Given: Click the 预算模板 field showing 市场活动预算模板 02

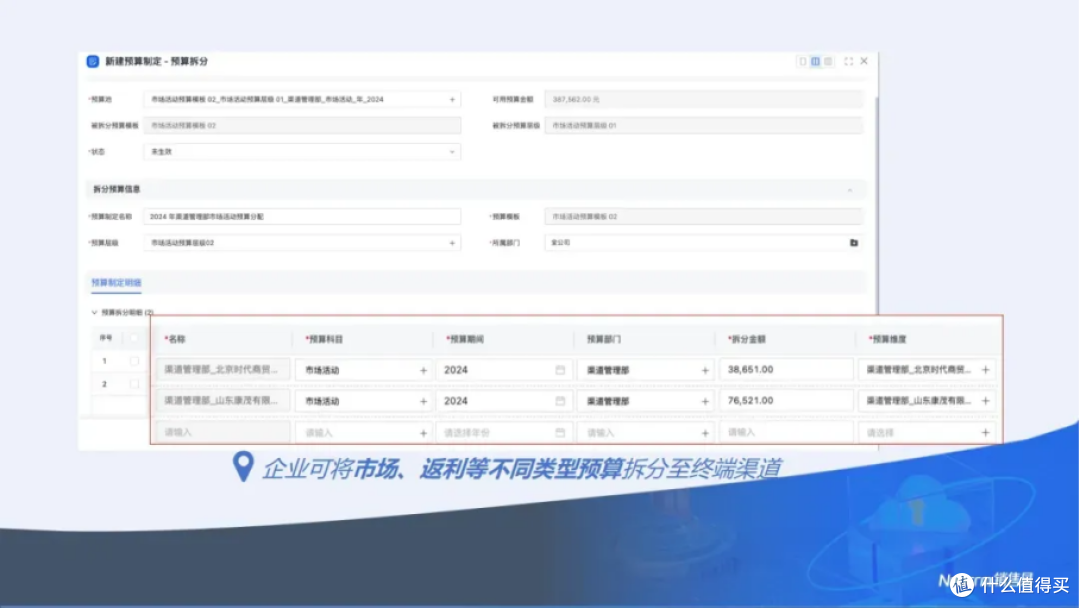Looking at the screenshot, I should tap(703, 216).
